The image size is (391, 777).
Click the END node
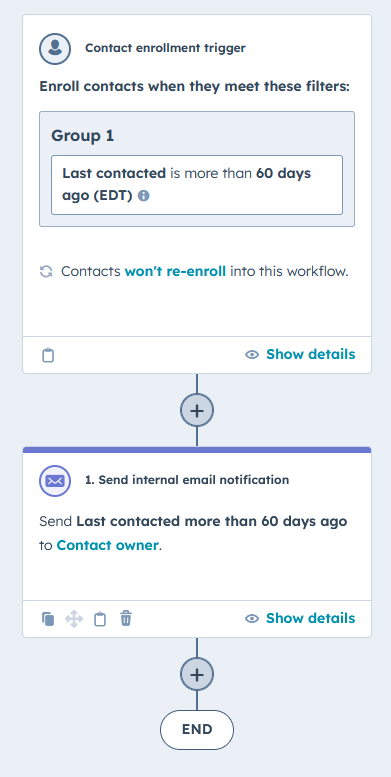coord(197,730)
